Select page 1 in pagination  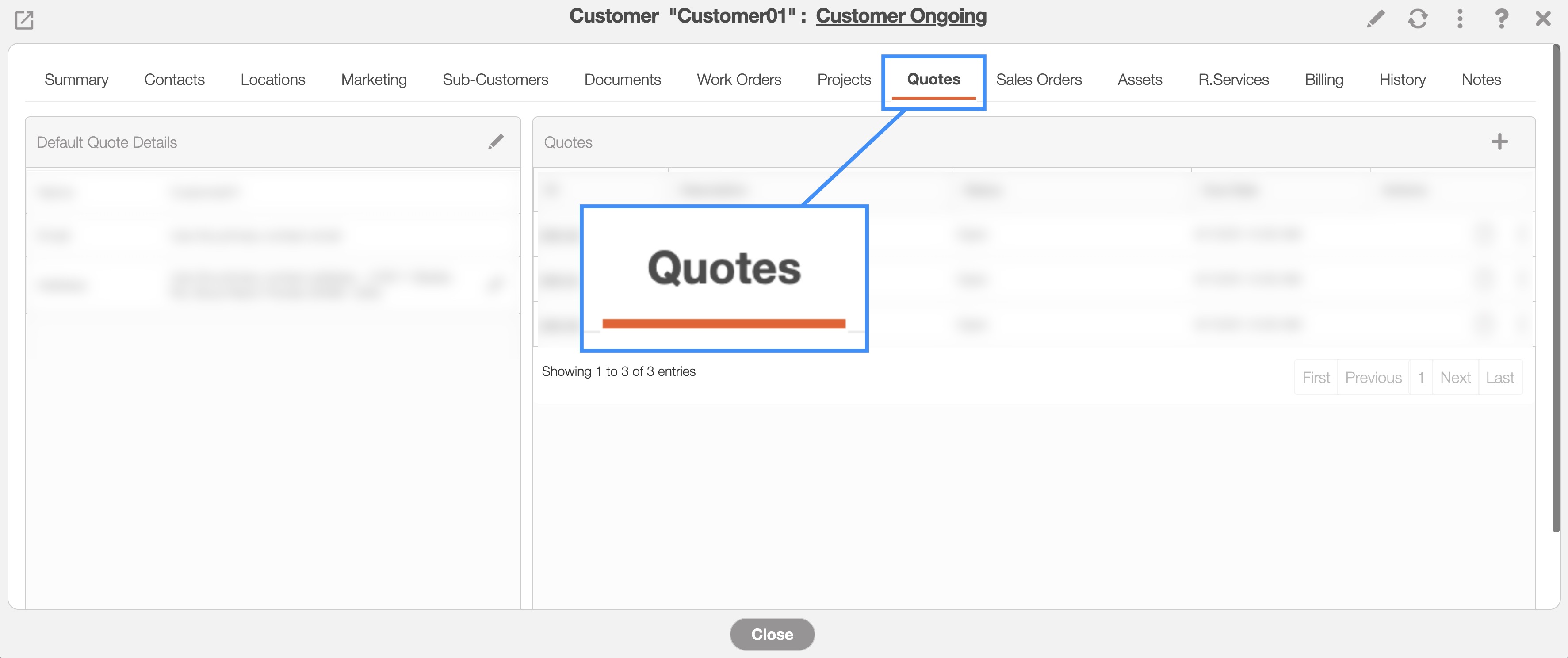1420,378
